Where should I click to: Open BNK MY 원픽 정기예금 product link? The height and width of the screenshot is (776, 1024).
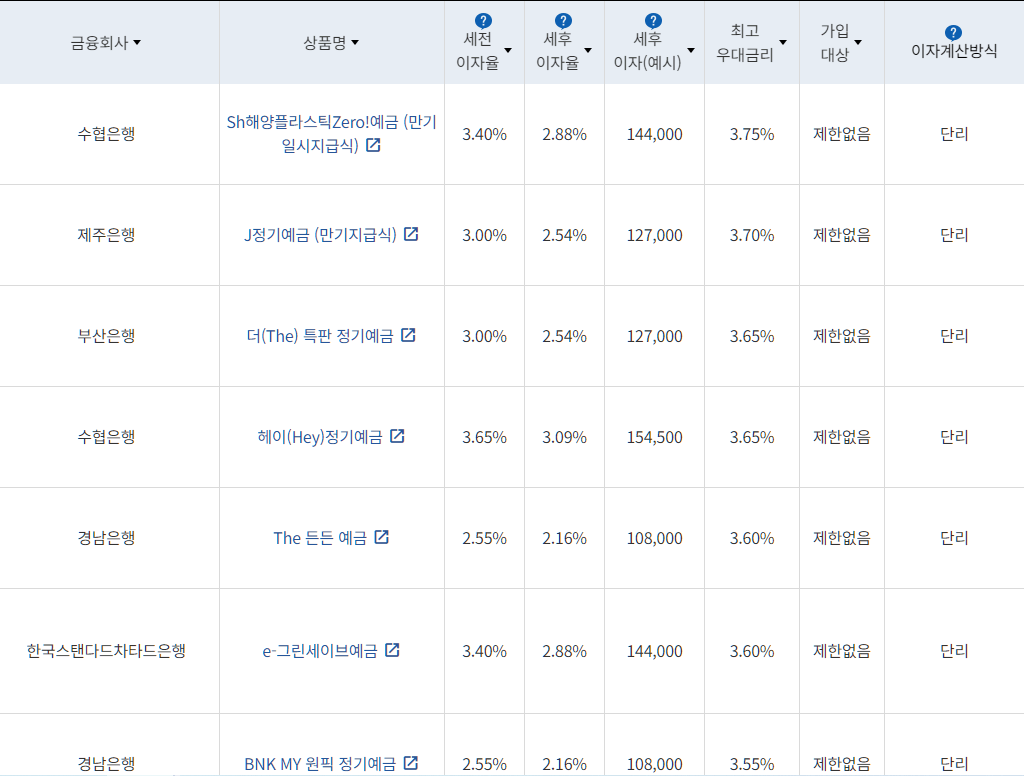point(320,764)
